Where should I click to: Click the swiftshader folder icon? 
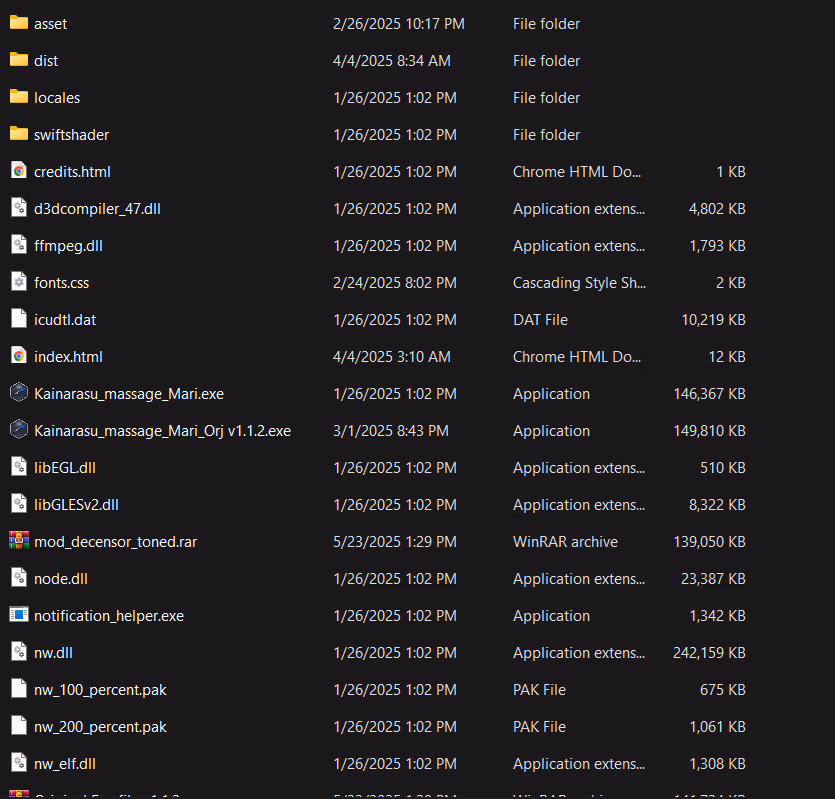[19, 134]
